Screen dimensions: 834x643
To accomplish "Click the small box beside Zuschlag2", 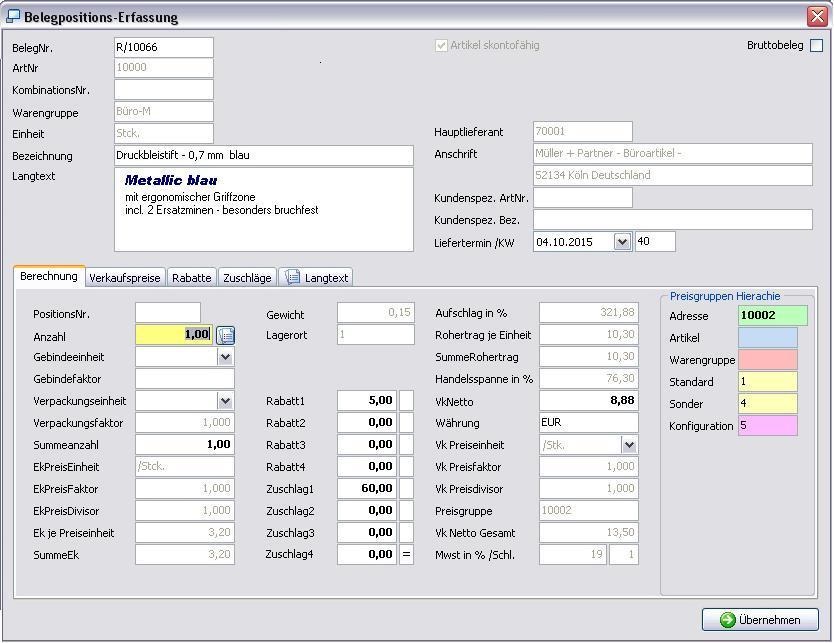I will 406,510.
